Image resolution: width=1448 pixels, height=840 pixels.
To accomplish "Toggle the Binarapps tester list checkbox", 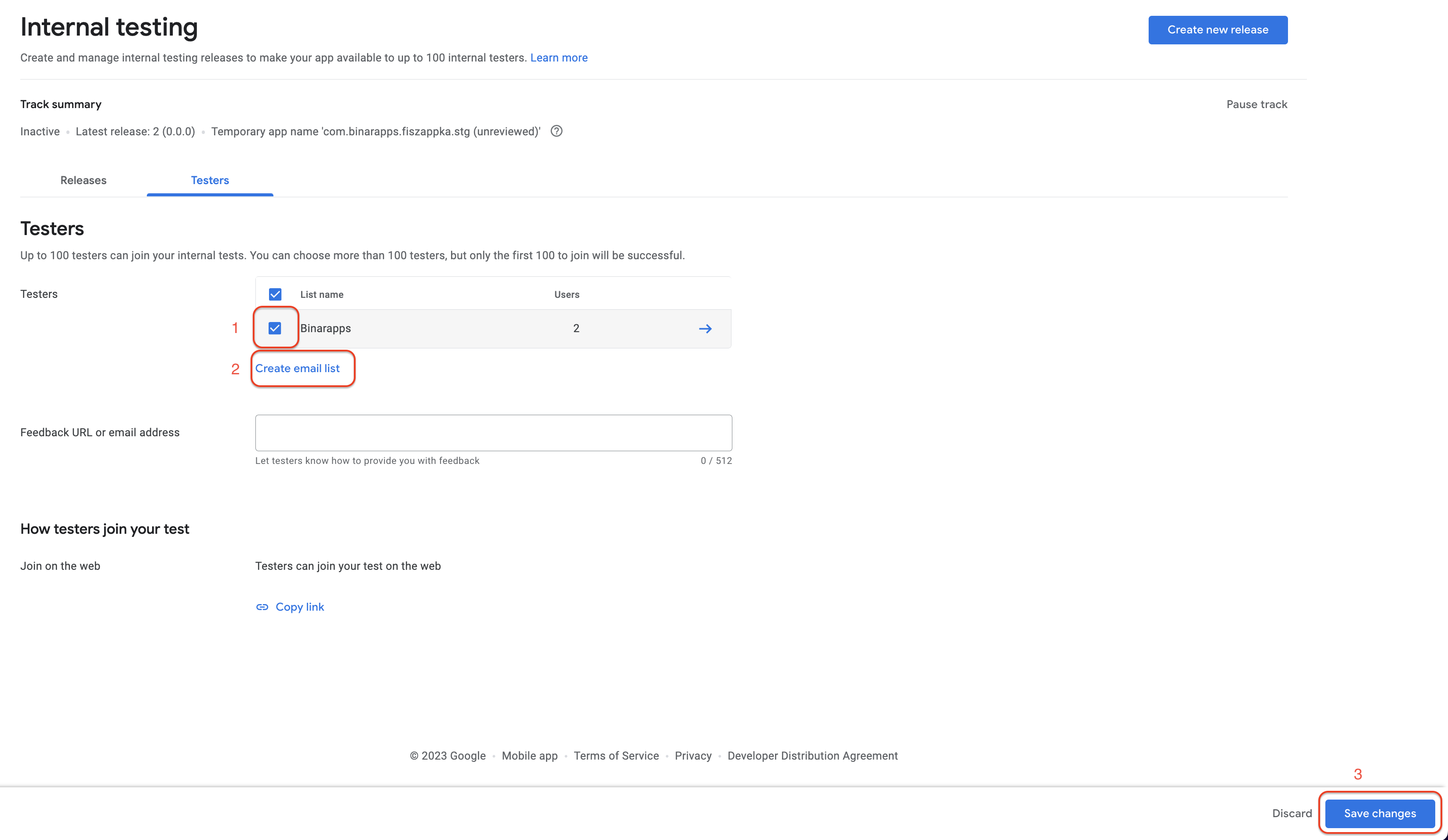I will 275,328.
